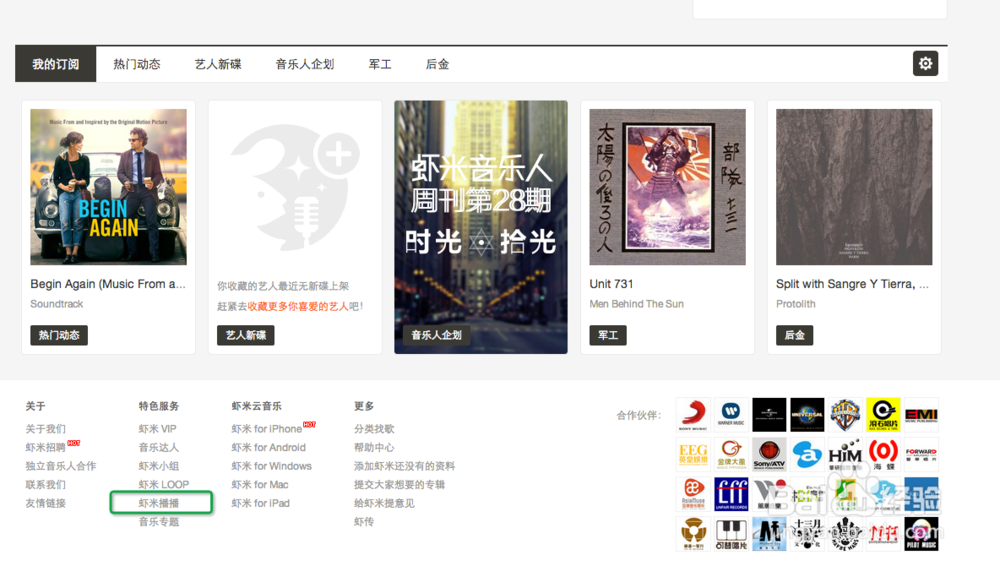Image resolution: width=1000 pixels, height=566 pixels.
Task: Open the 虾米音乐人周刊第28期 banner
Action: (x=481, y=227)
